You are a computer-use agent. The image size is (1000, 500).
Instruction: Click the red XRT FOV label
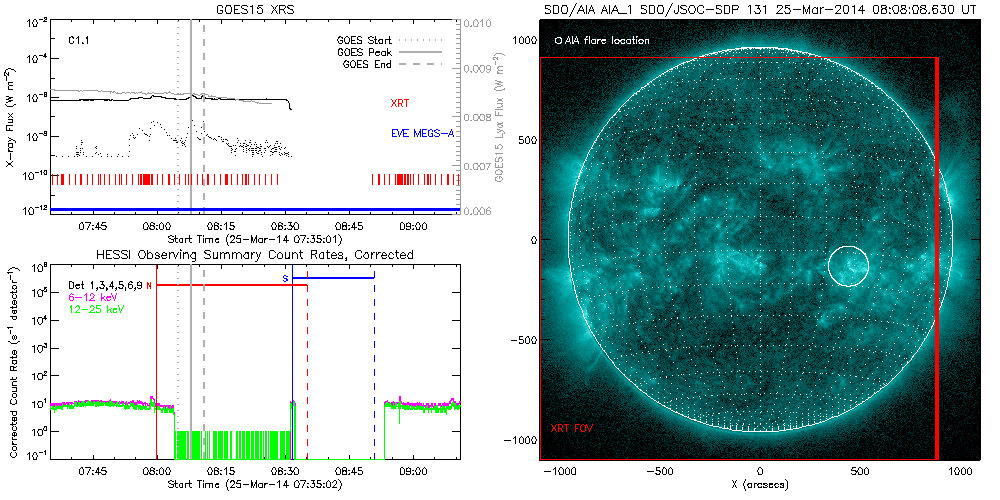pos(571,428)
